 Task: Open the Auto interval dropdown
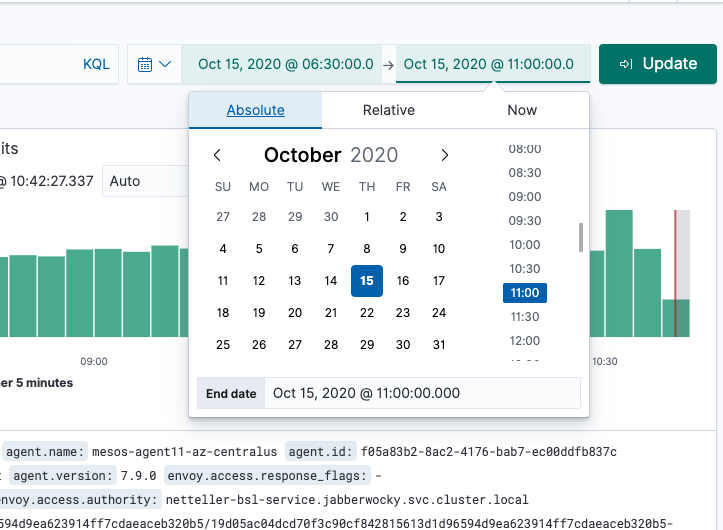[145, 181]
